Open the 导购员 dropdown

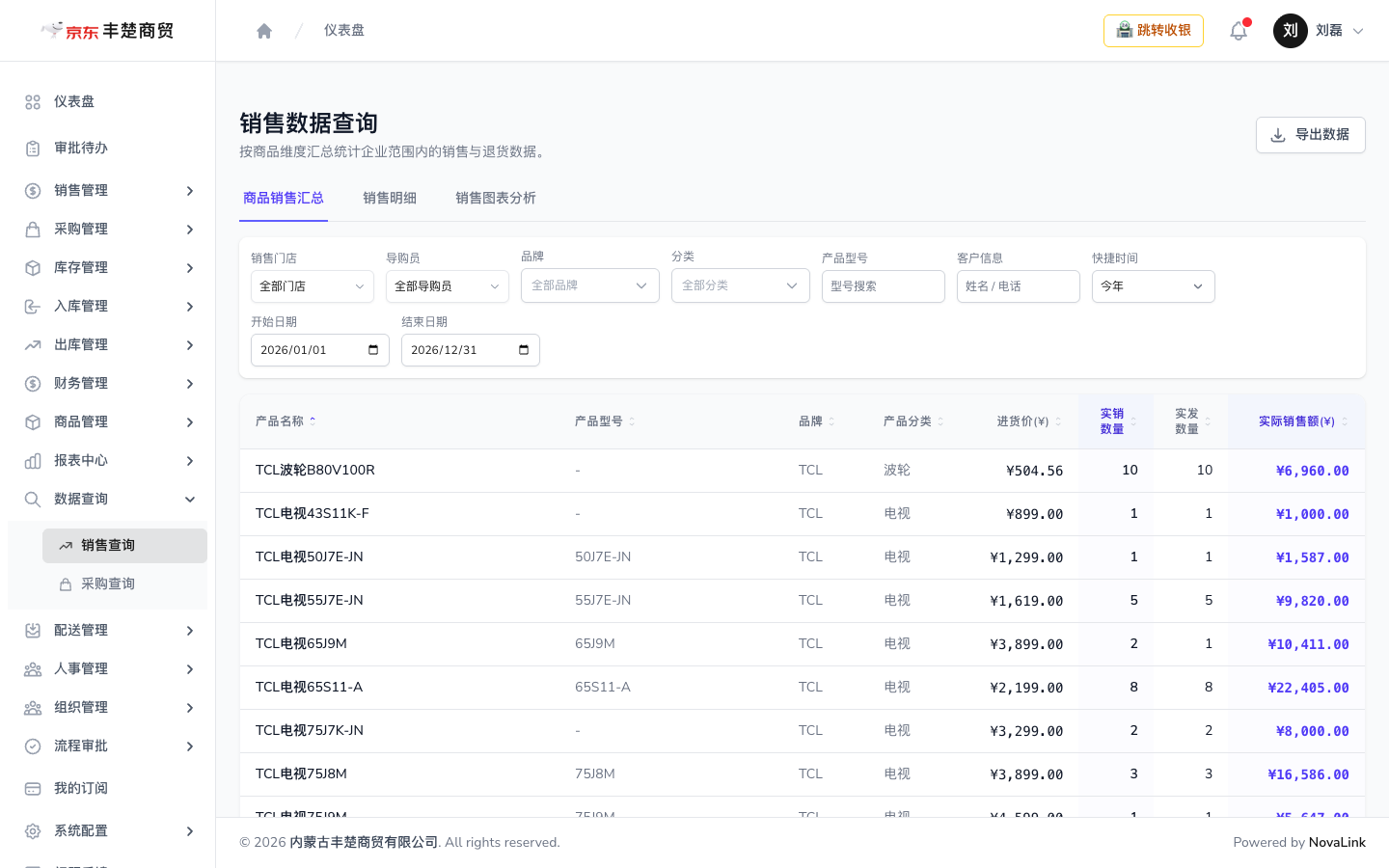tap(448, 286)
